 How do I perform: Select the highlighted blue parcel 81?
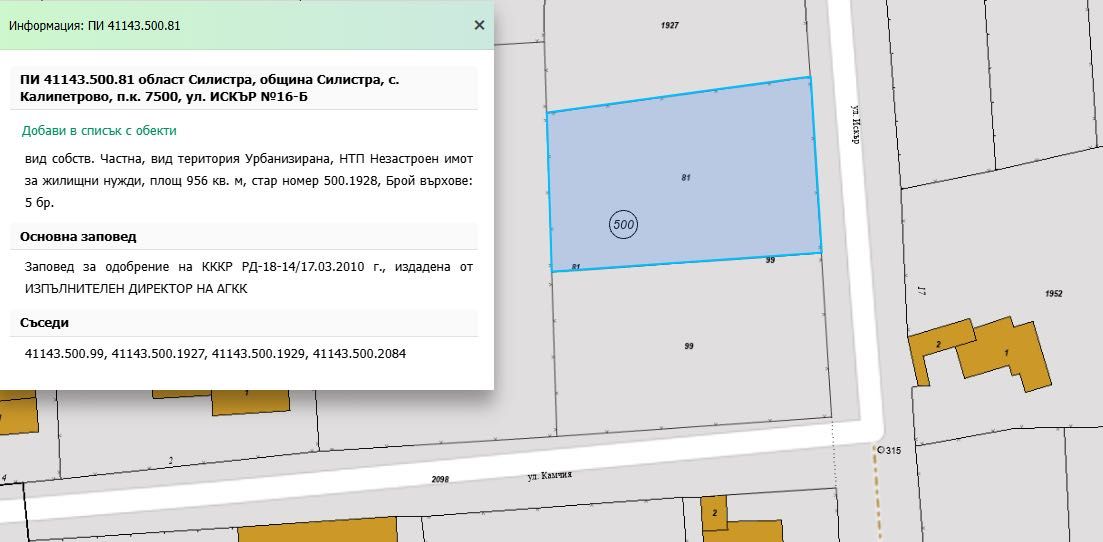point(684,174)
